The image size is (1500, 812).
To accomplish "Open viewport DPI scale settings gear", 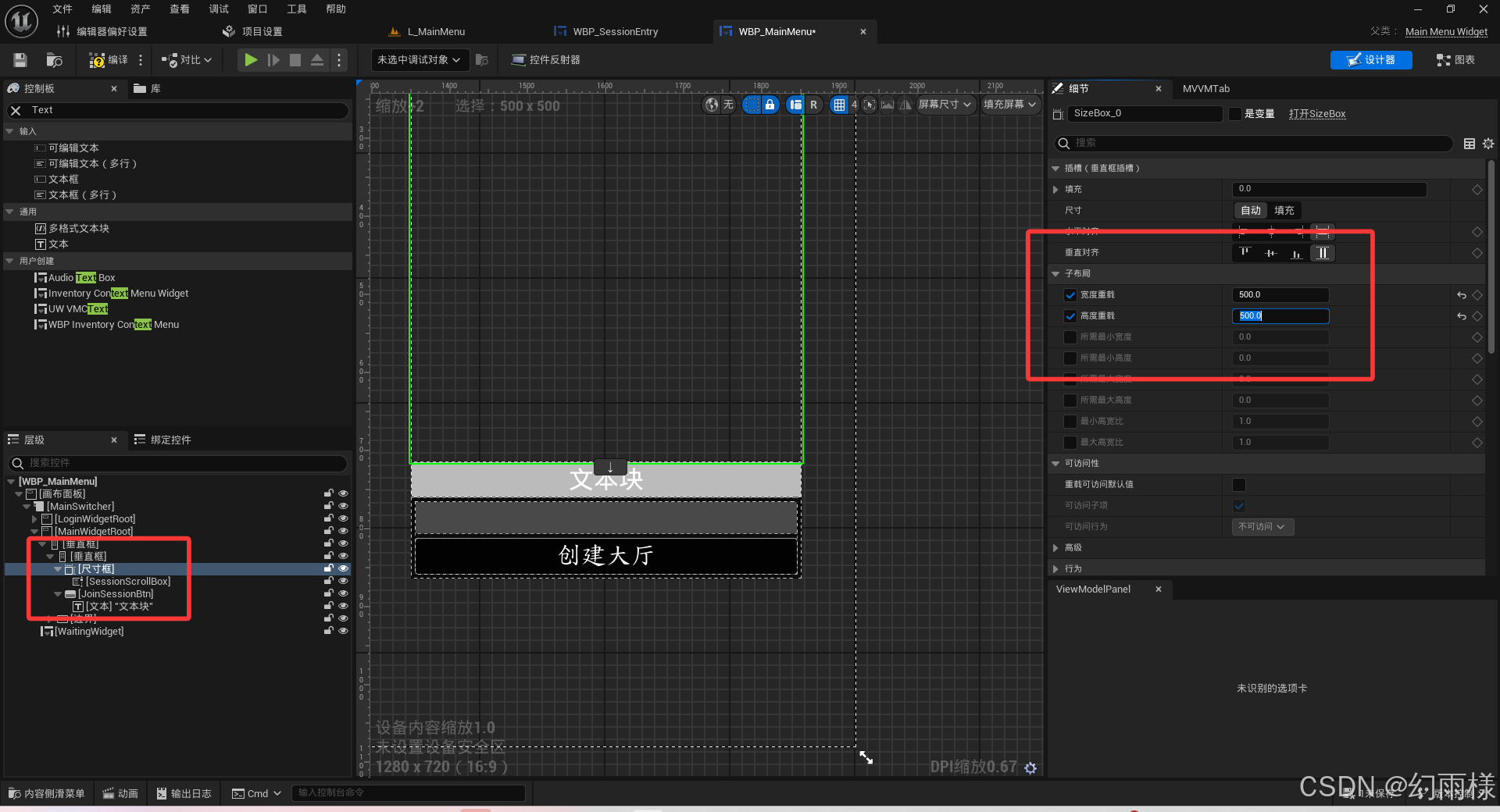I will pos(1030,768).
